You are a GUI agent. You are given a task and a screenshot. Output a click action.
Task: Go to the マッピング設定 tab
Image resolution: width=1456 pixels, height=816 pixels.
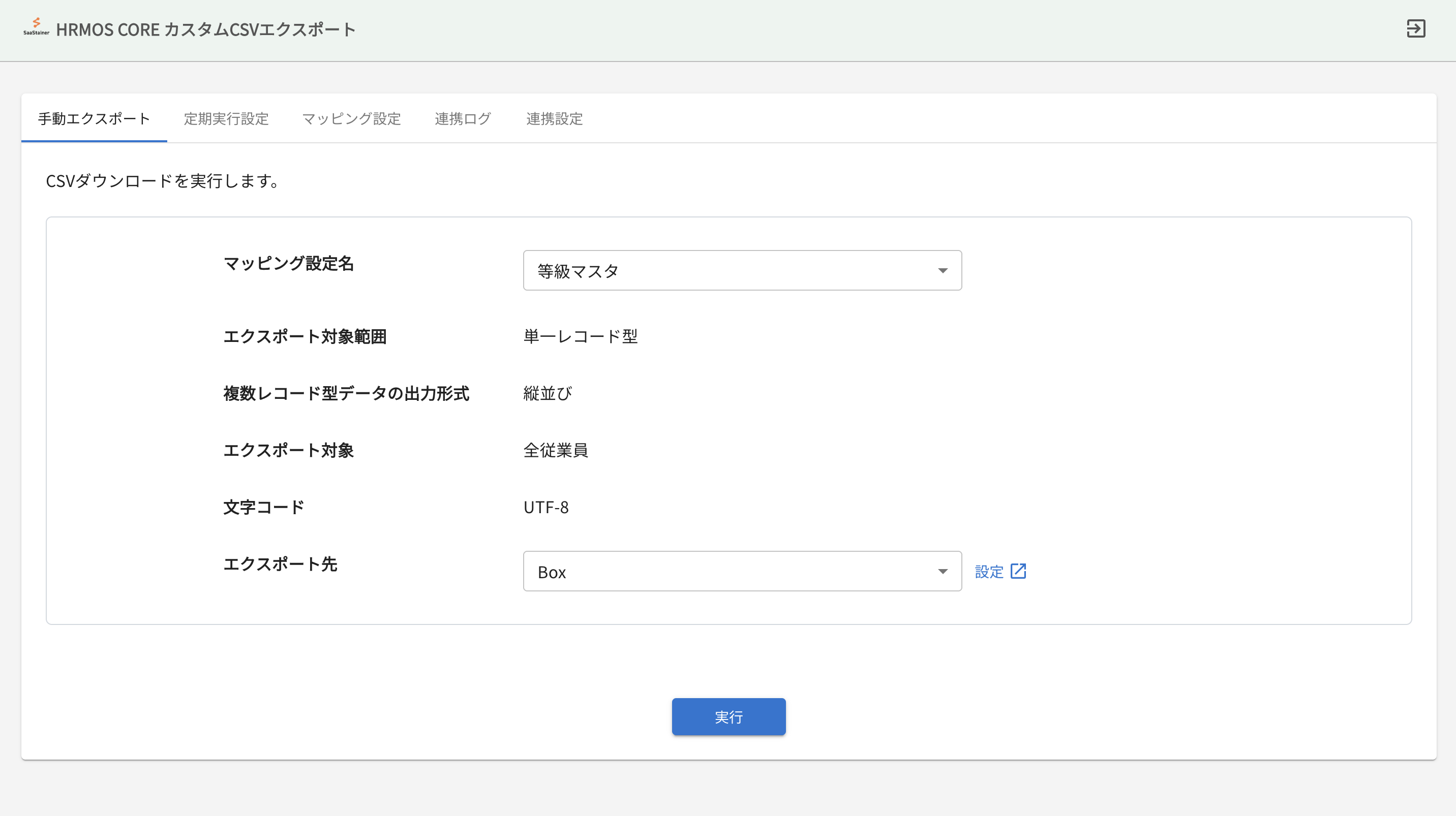coord(351,118)
